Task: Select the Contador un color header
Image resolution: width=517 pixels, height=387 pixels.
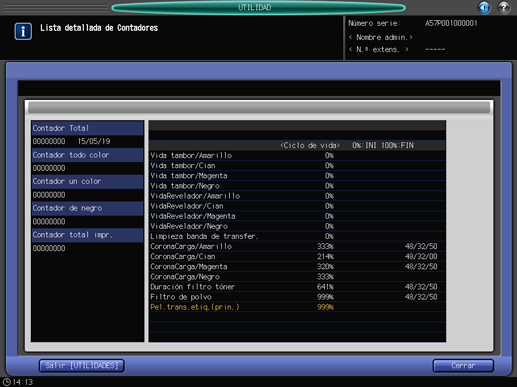Action: click(x=87, y=182)
